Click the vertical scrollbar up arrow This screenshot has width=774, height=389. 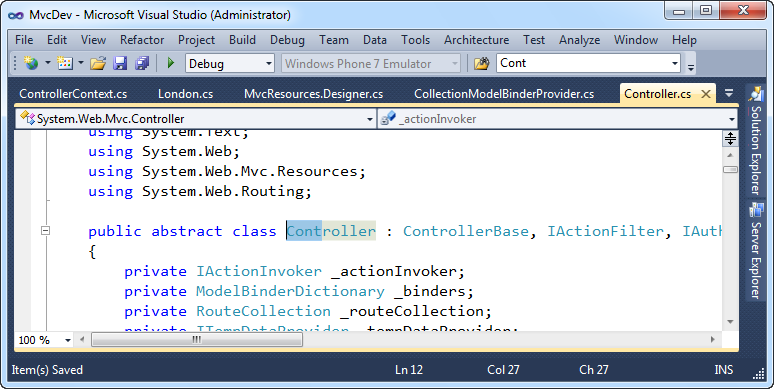(x=730, y=156)
